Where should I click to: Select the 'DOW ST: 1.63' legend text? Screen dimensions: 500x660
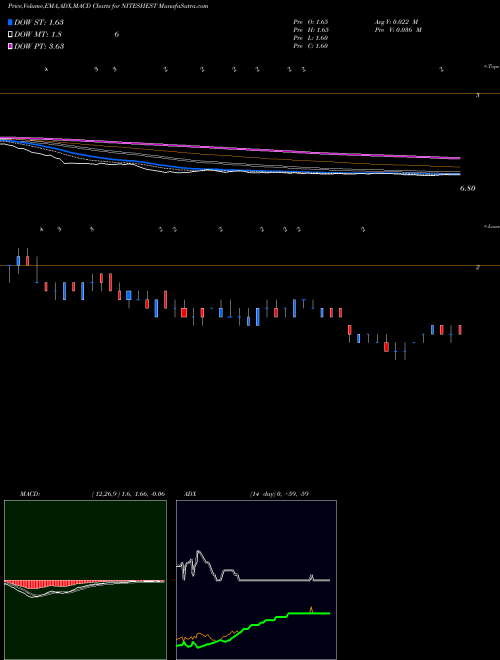[x=39, y=22]
